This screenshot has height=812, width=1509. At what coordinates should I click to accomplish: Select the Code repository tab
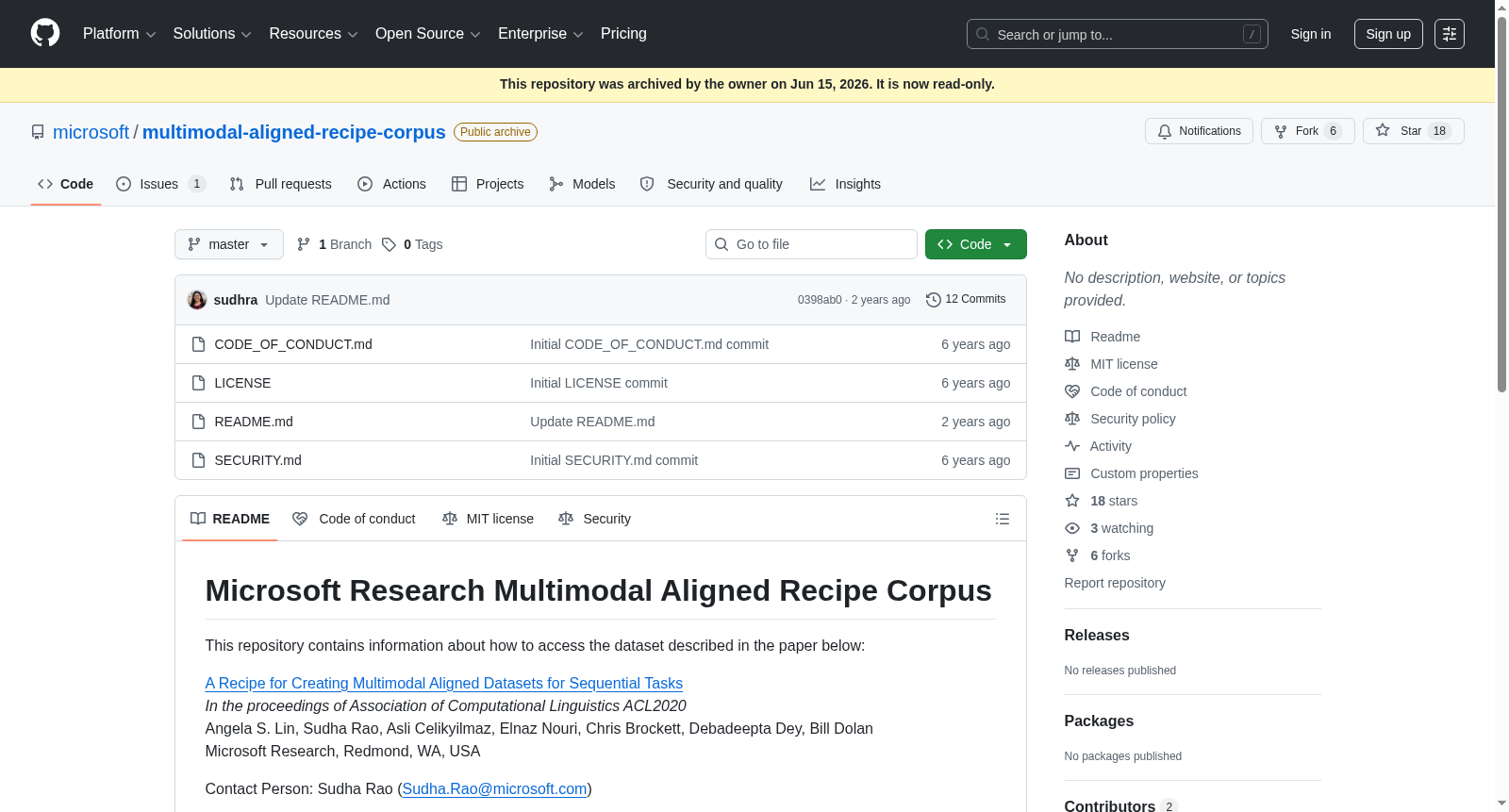(65, 184)
